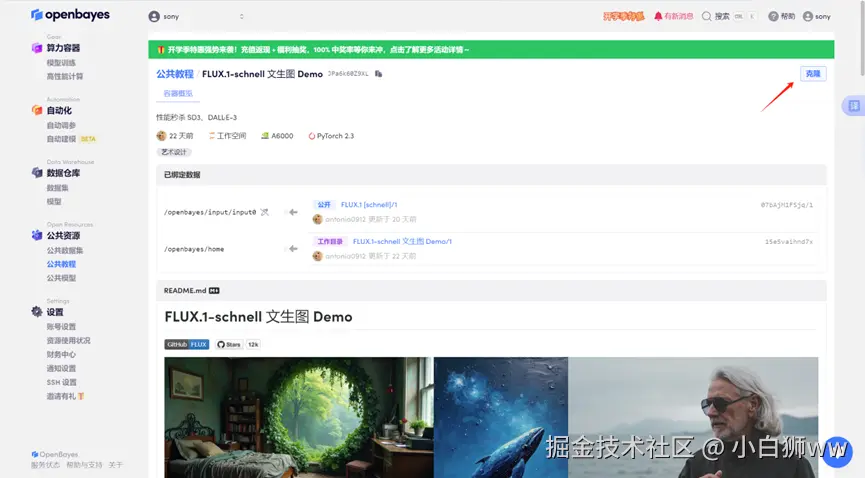Screen dimensions: 865x478
Task: Open 模型 under 数据仓库
Action: (x=54, y=201)
